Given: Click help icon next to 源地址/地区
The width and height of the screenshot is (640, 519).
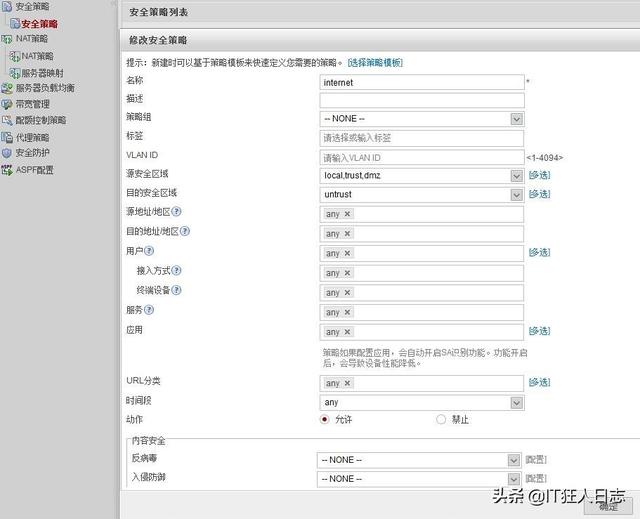Looking at the screenshot, I should (176, 211).
